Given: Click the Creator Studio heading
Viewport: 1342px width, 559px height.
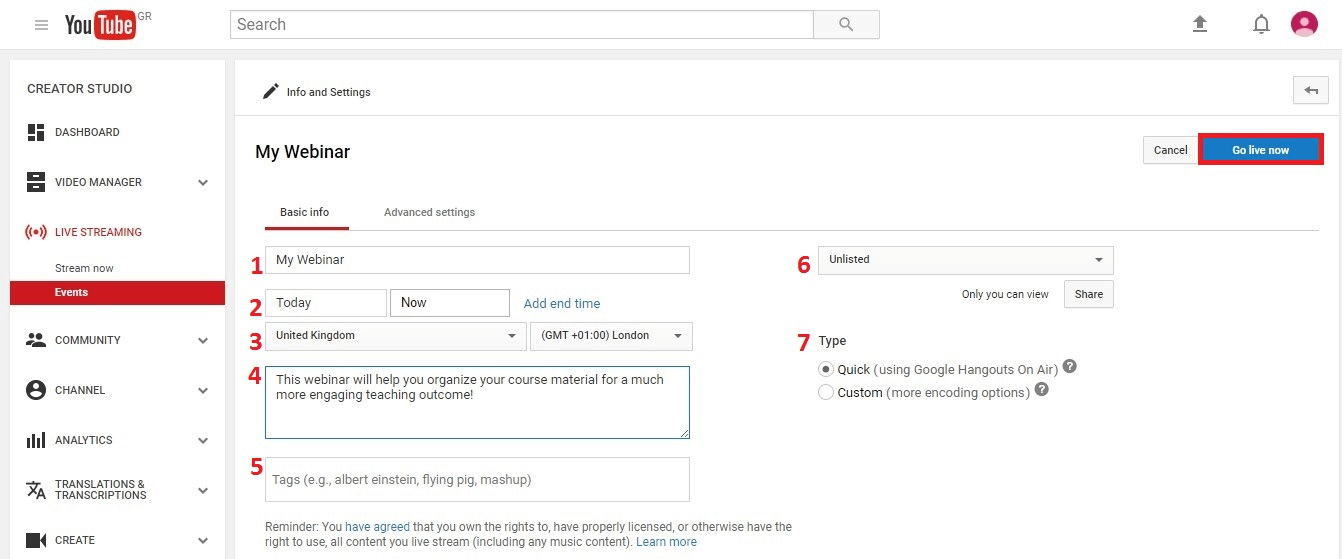Looking at the screenshot, I should 80,88.
